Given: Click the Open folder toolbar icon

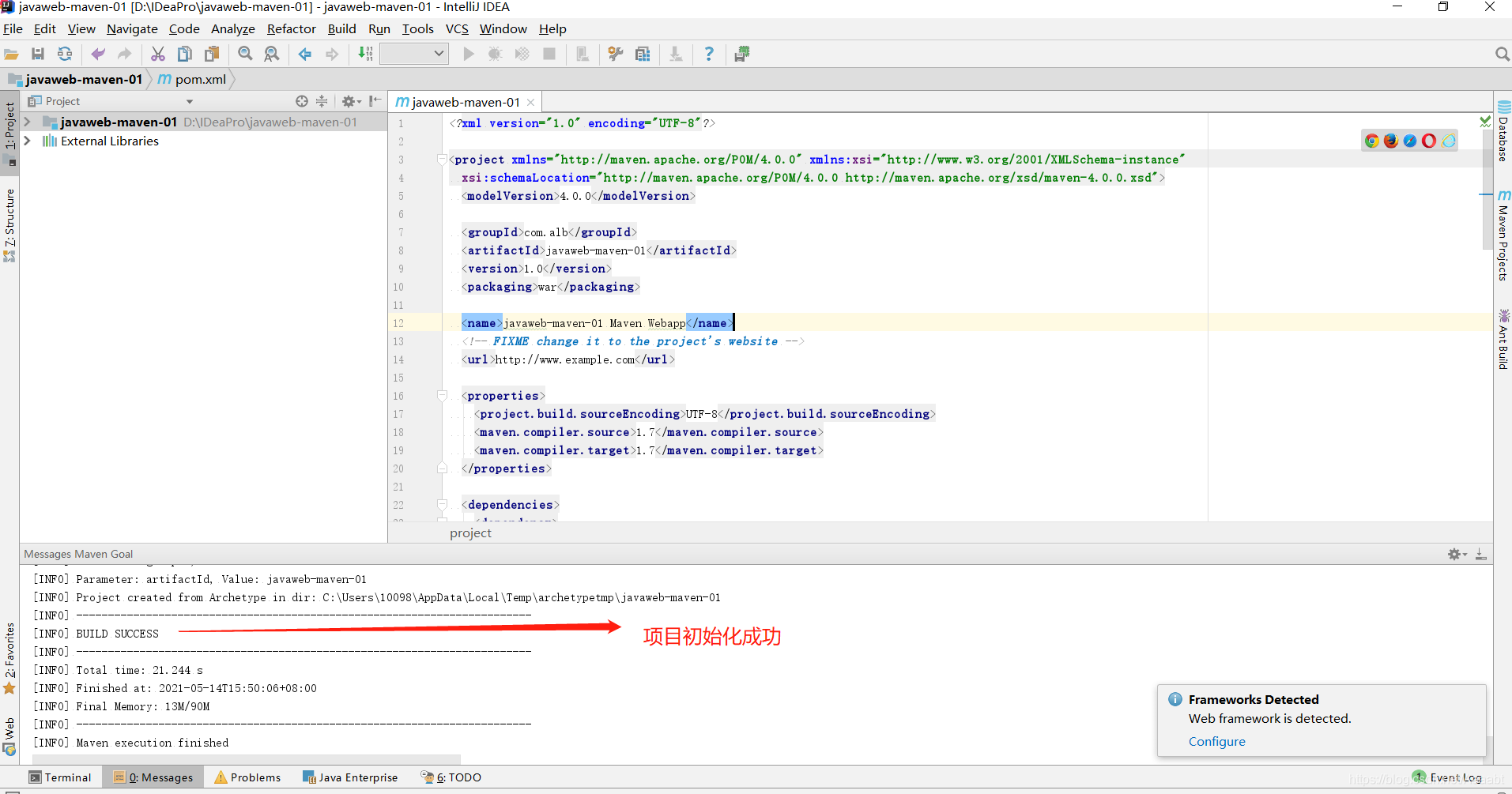Looking at the screenshot, I should (x=11, y=54).
